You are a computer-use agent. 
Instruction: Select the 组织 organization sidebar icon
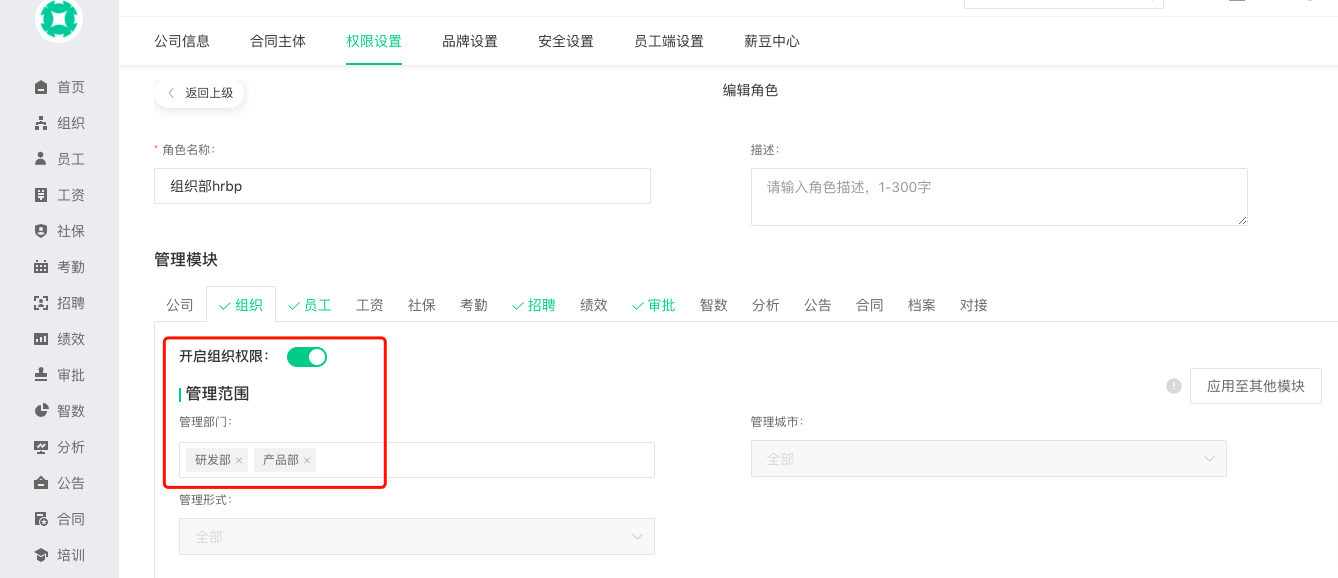[x=41, y=123]
